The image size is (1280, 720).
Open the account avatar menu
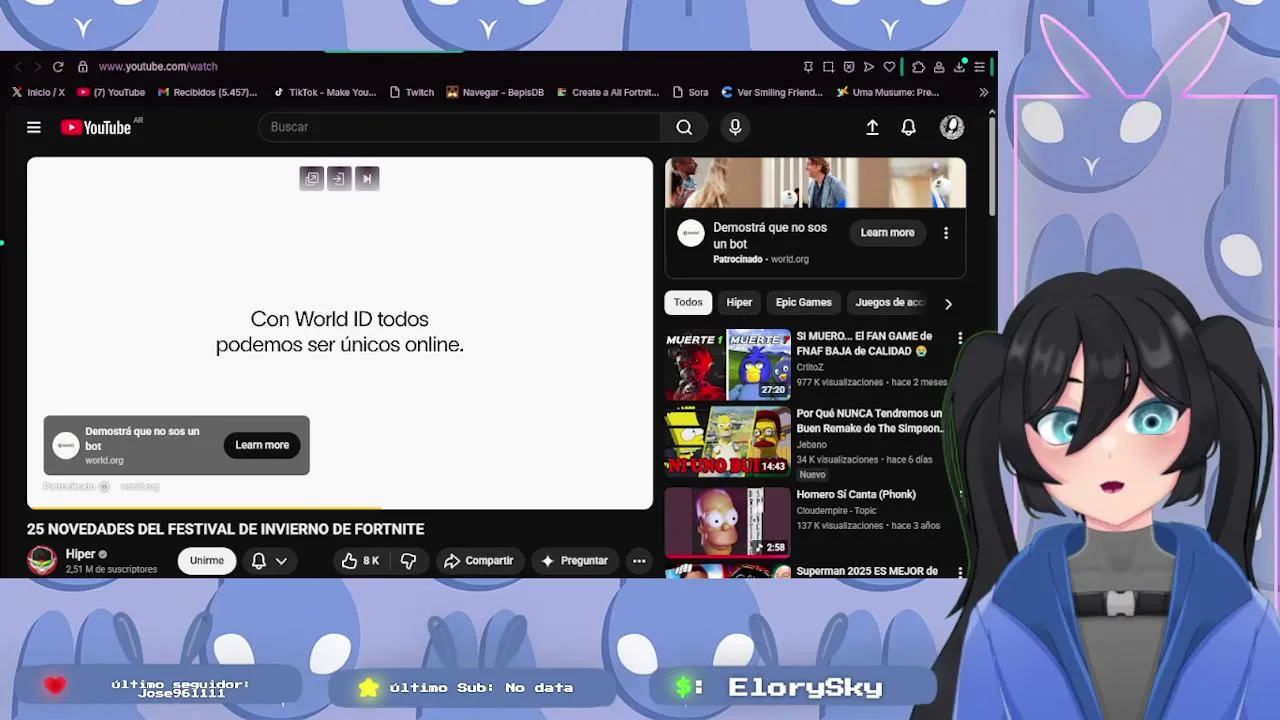pyautogui.click(x=952, y=127)
